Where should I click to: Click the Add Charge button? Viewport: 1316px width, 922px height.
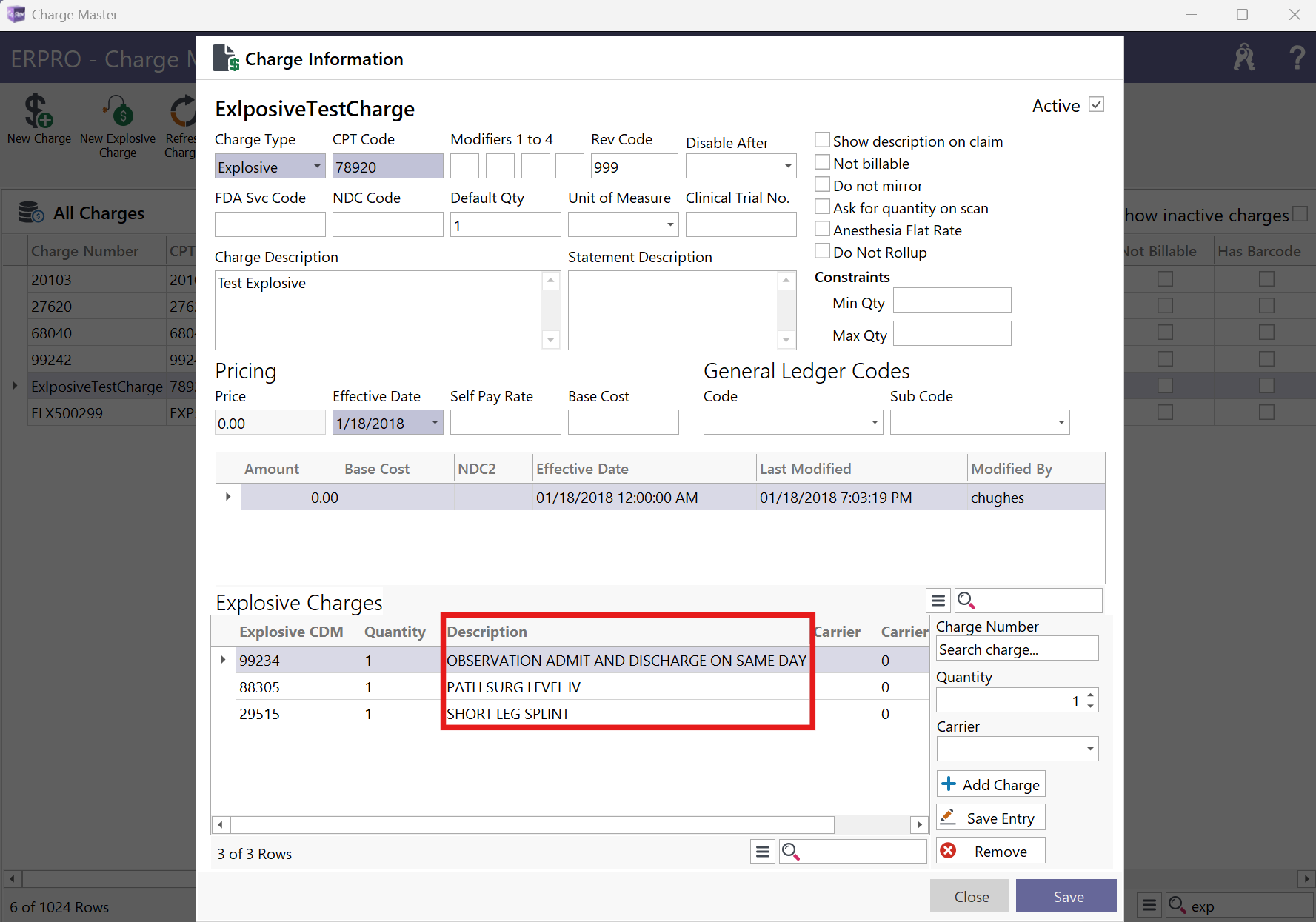[991, 784]
